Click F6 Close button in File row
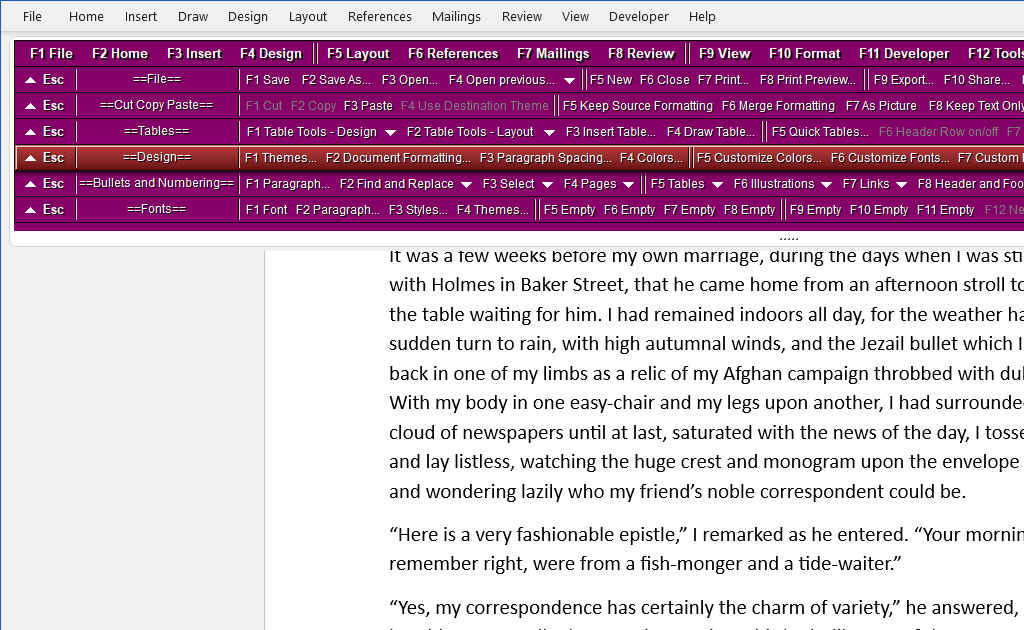 (x=664, y=80)
